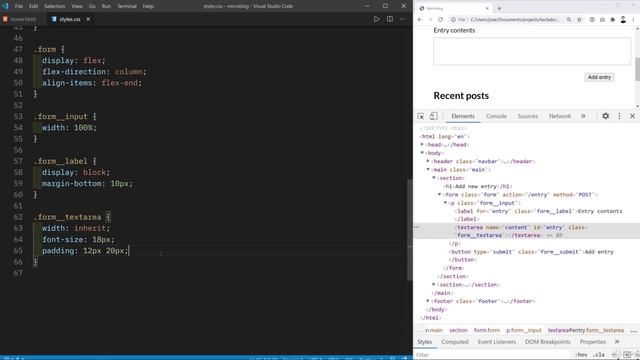Select the Styles tab in DevTools
The width and height of the screenshot is (640, 360).
point(424,342)
